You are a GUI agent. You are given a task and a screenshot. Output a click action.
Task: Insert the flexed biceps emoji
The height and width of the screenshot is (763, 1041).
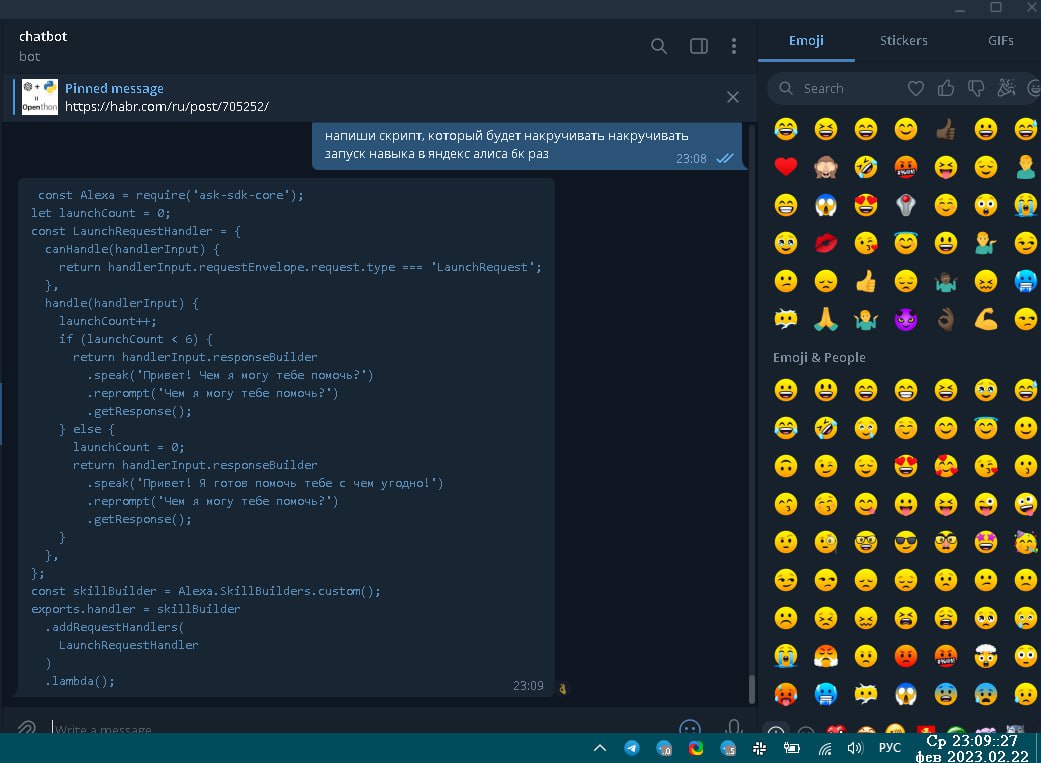[986, 319]
